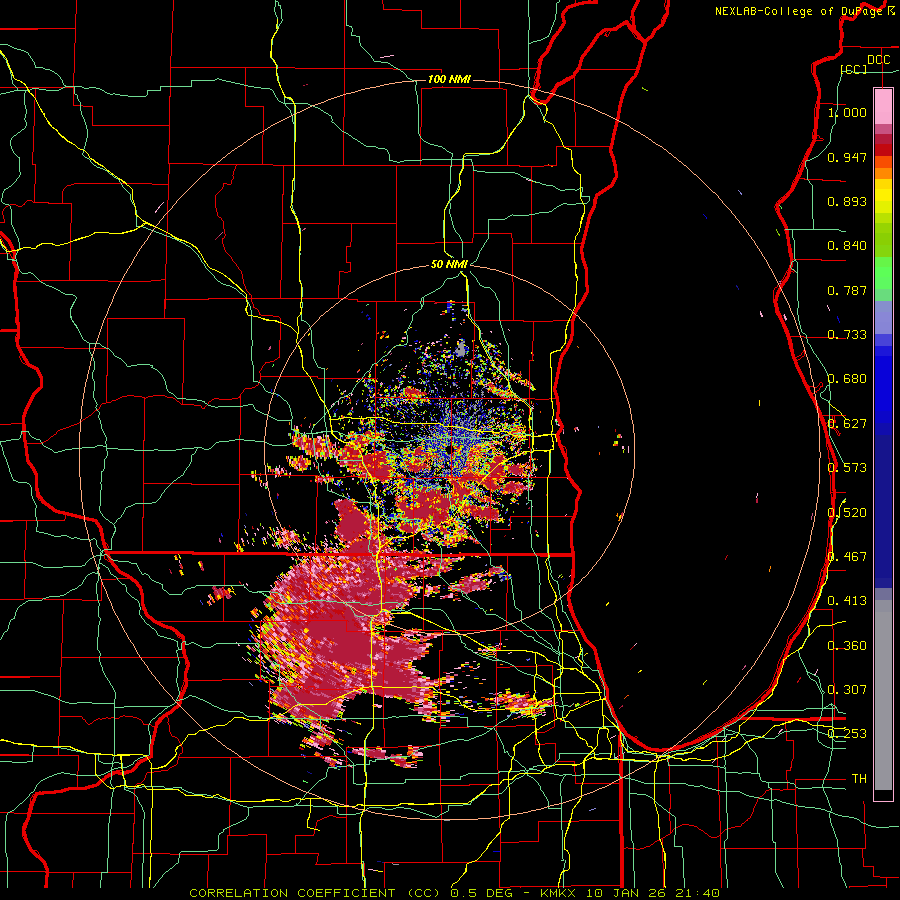Click the 0.520 legend value
900x900 pixels.
847,513
